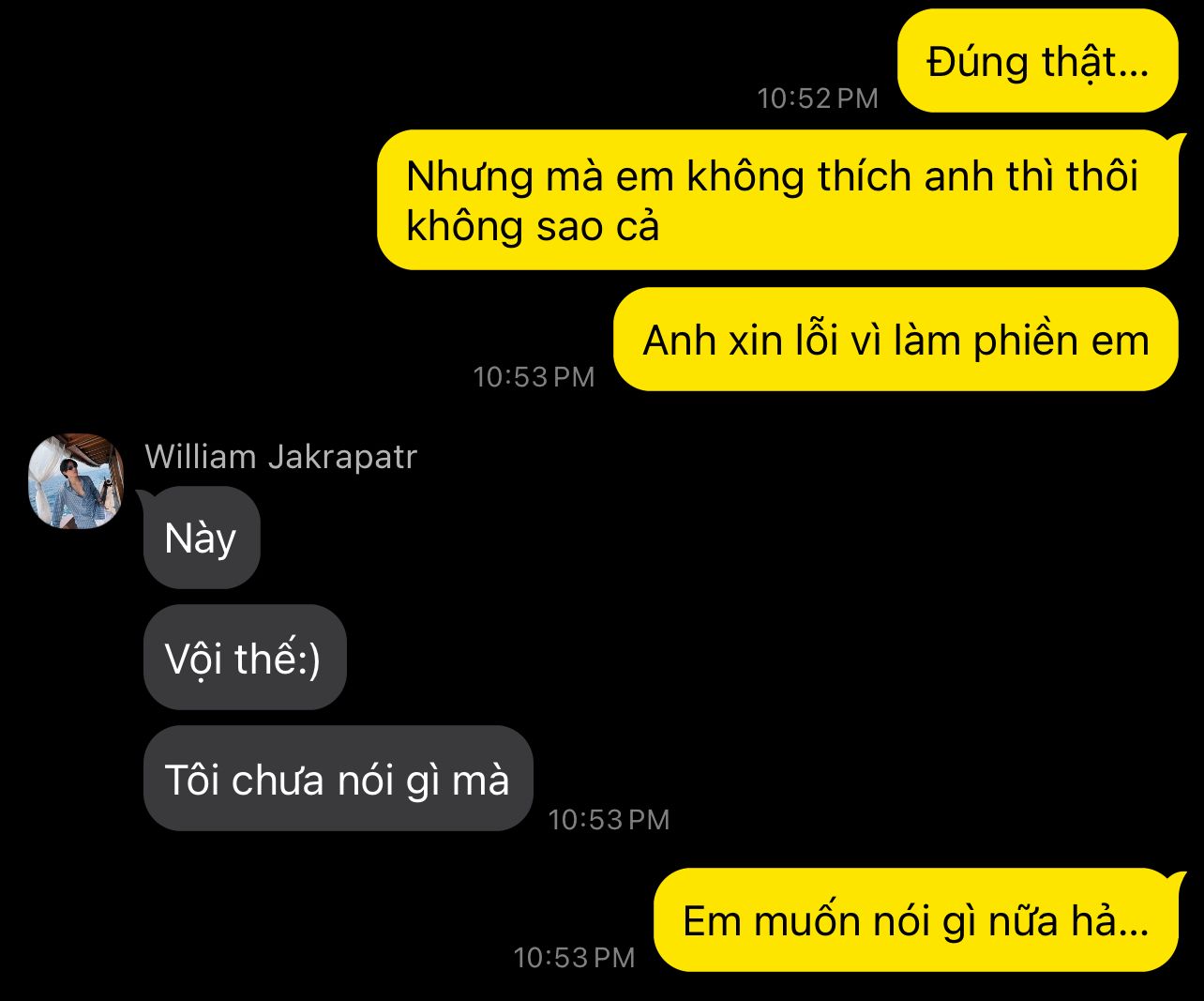The height and width of the screenshot is (1001, 1204).
Task: Tap the 'Tôi chưa nói gì mà' message
Action: tap(338, 779)
